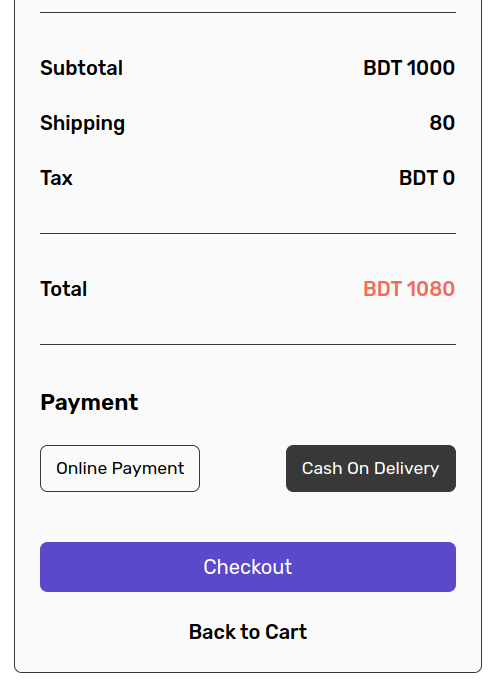This screenshot has width=495, height=682.
Task: Click the divider line above Subtotal
Action: (x=248, y=13)
